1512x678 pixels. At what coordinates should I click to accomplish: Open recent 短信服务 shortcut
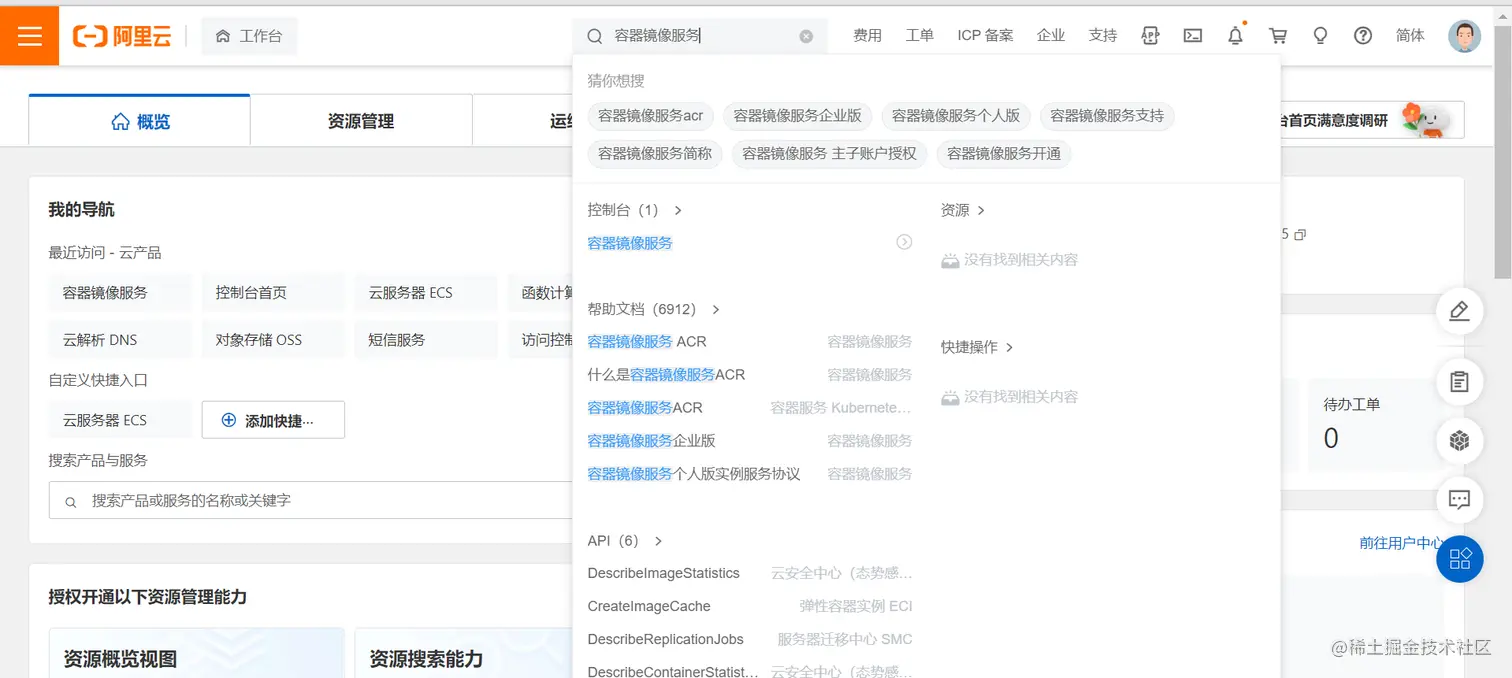pos(426,340)
